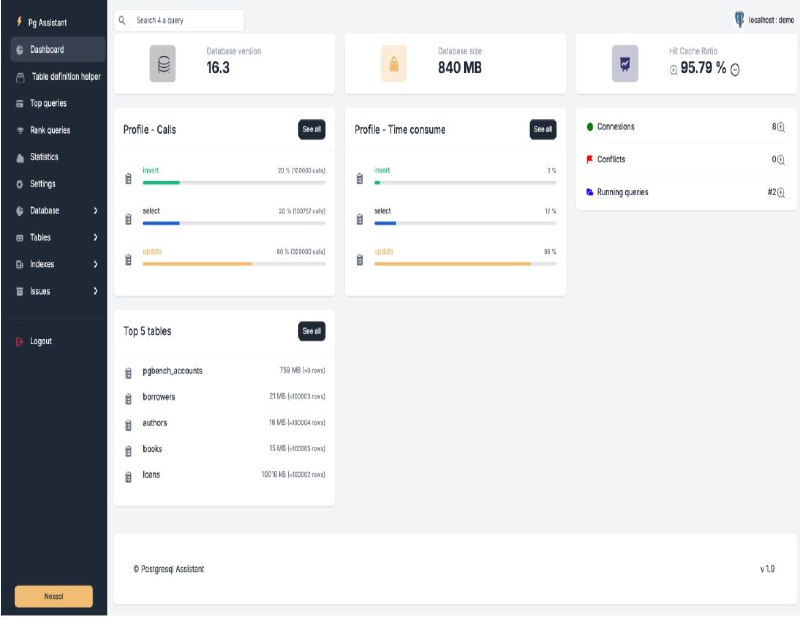Expand the Tables submenu chevron
Viewport: 800px width, 620px height.
tap(95, 237)
